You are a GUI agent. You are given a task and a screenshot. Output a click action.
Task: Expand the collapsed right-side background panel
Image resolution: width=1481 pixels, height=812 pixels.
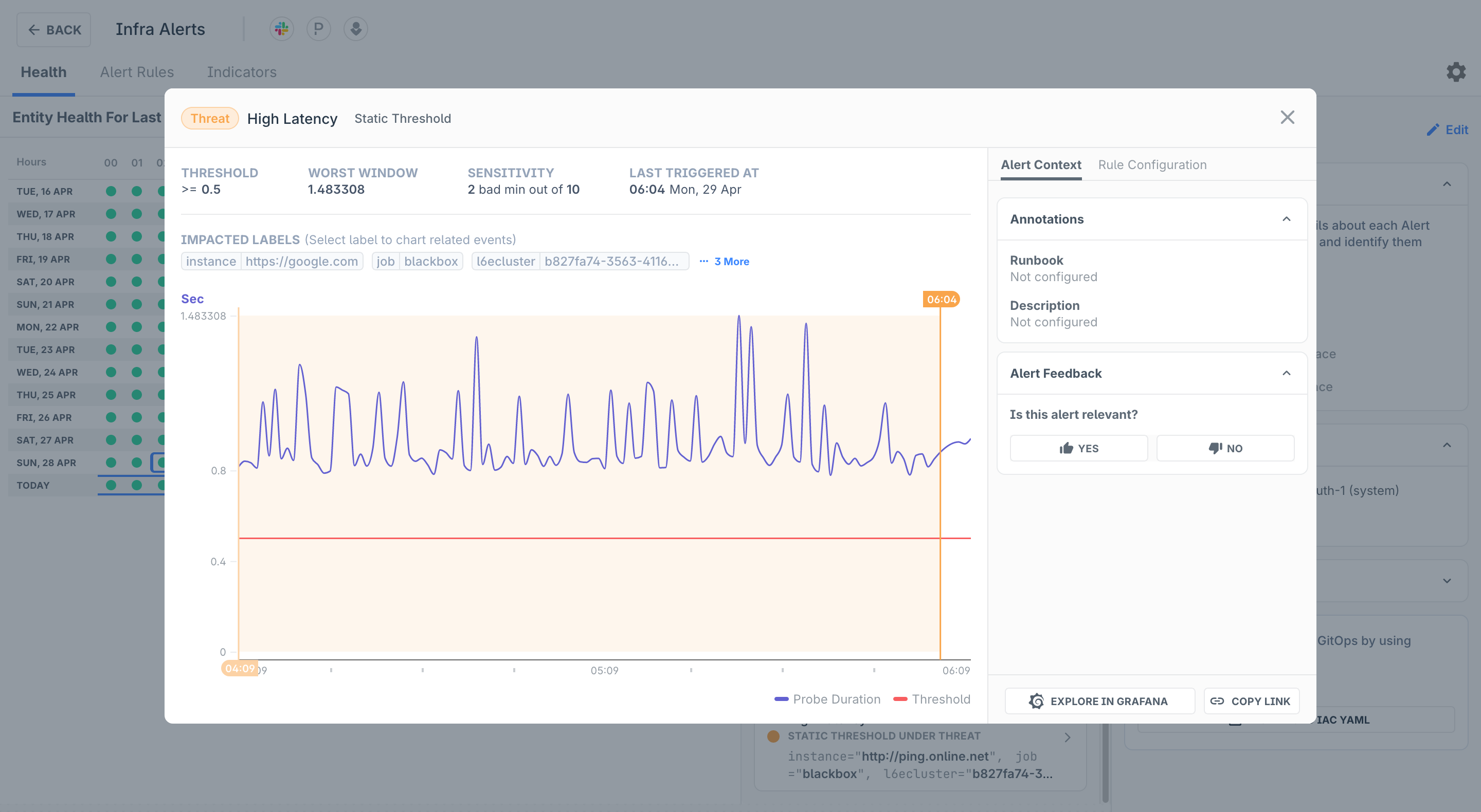(1447, 581)
